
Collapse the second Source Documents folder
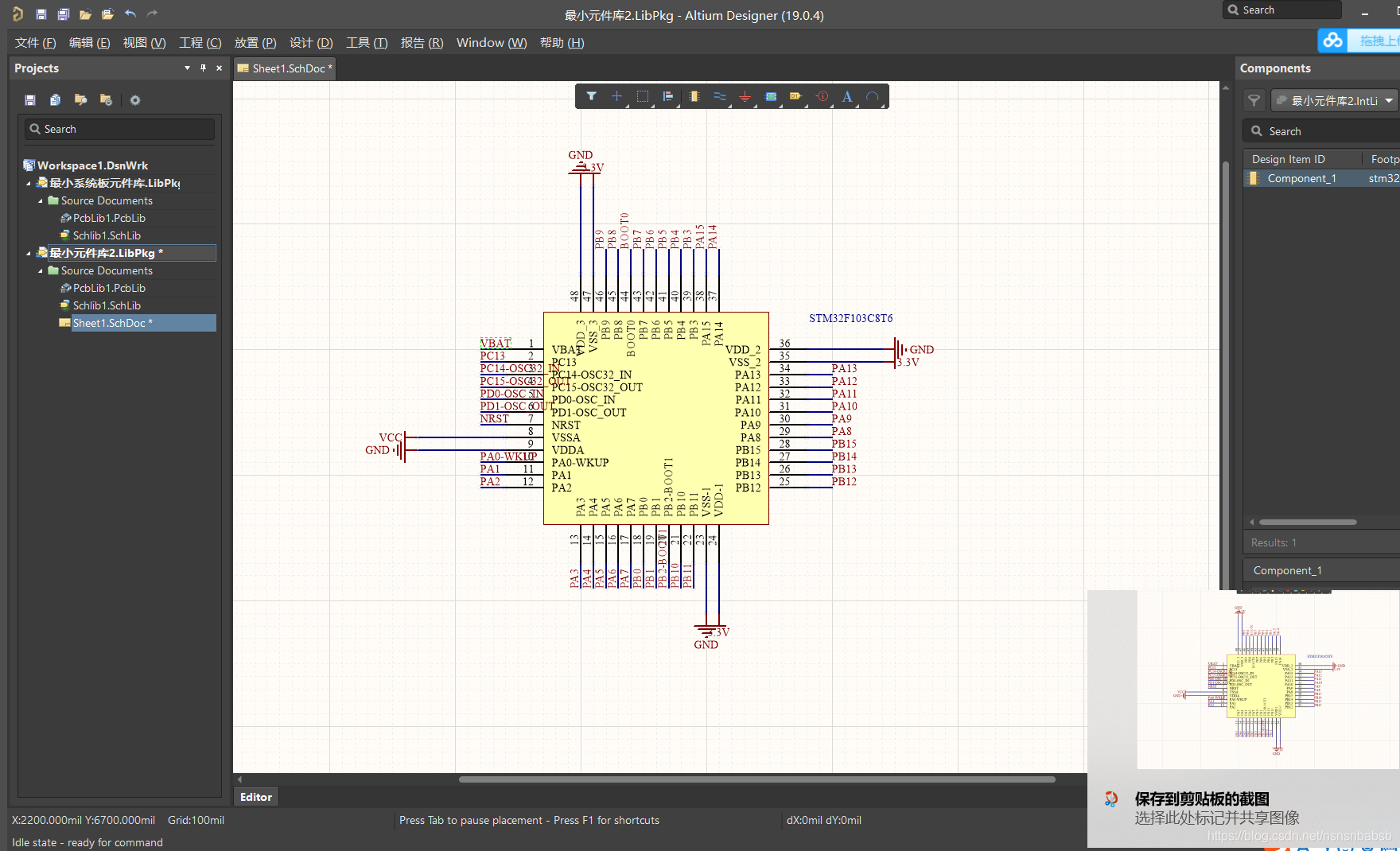click(41, 271)
